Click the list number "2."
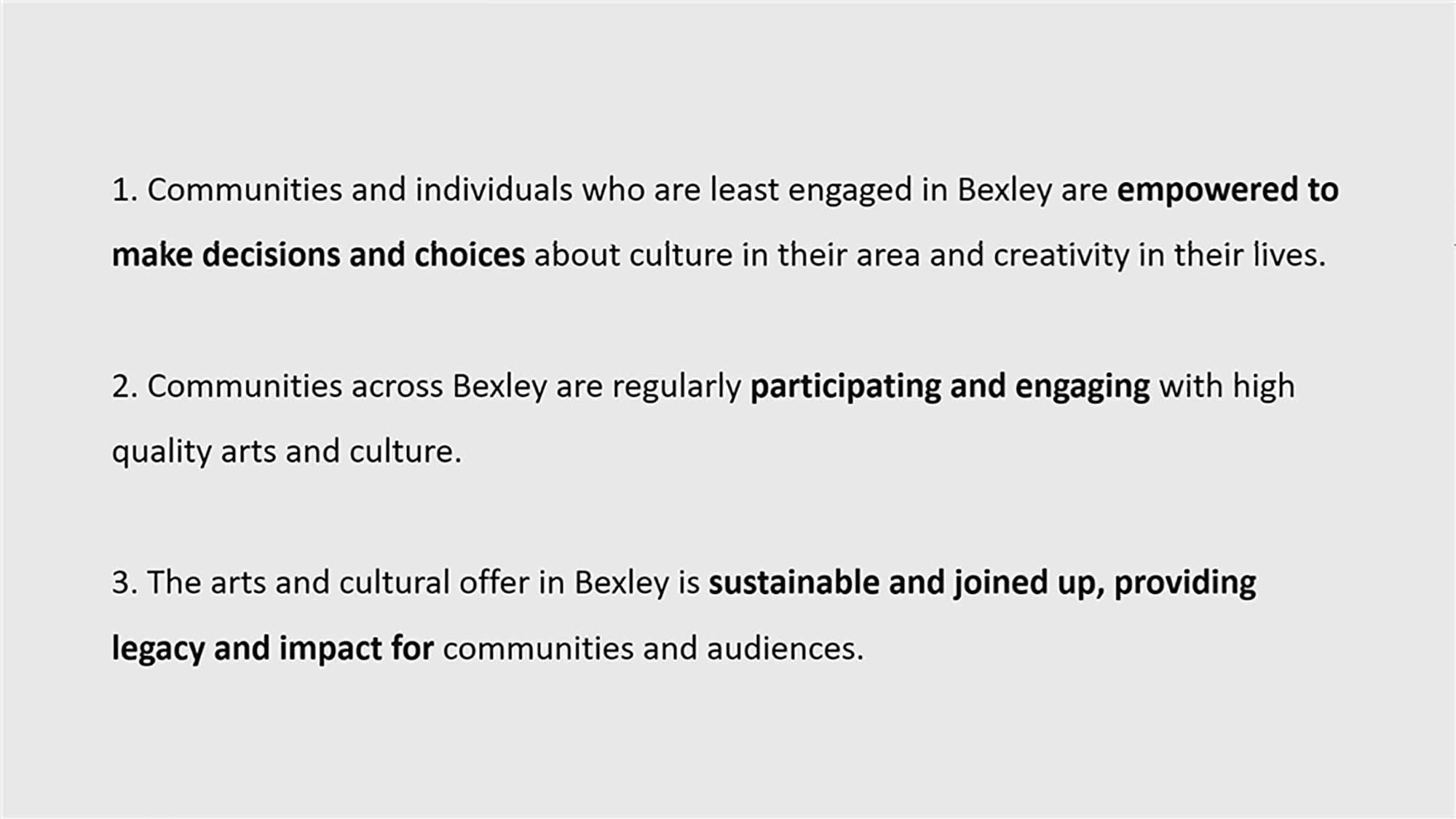Image resolution: width=1456 pixels, height=819 pixels. tap(124, 387)
